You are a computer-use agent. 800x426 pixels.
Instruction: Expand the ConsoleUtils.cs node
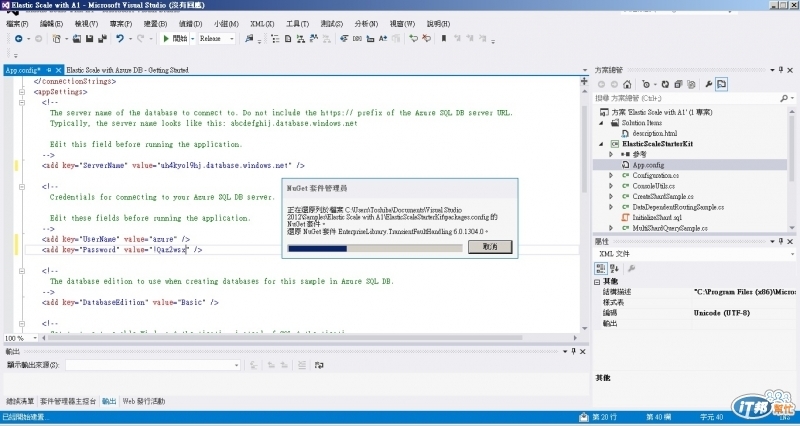pos(611,186)
